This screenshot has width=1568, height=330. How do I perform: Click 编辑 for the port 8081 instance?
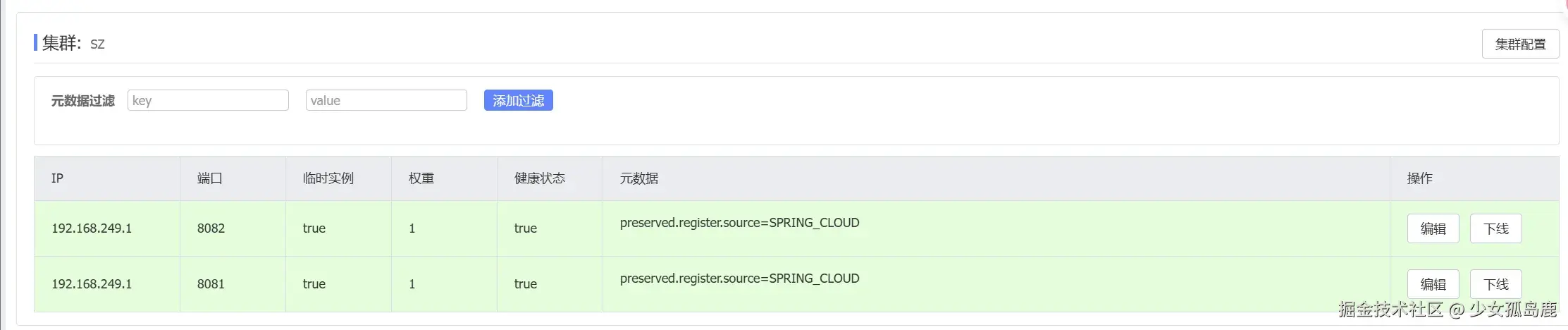[1433, 284]
